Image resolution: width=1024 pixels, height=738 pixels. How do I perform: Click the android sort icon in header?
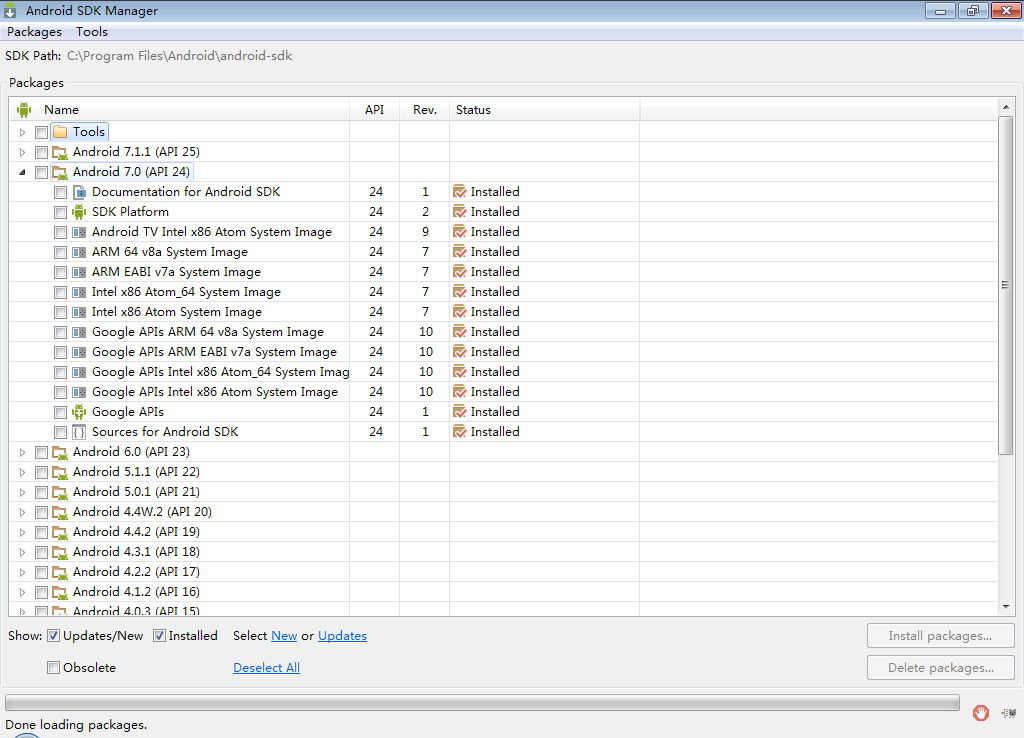point(24,110)
